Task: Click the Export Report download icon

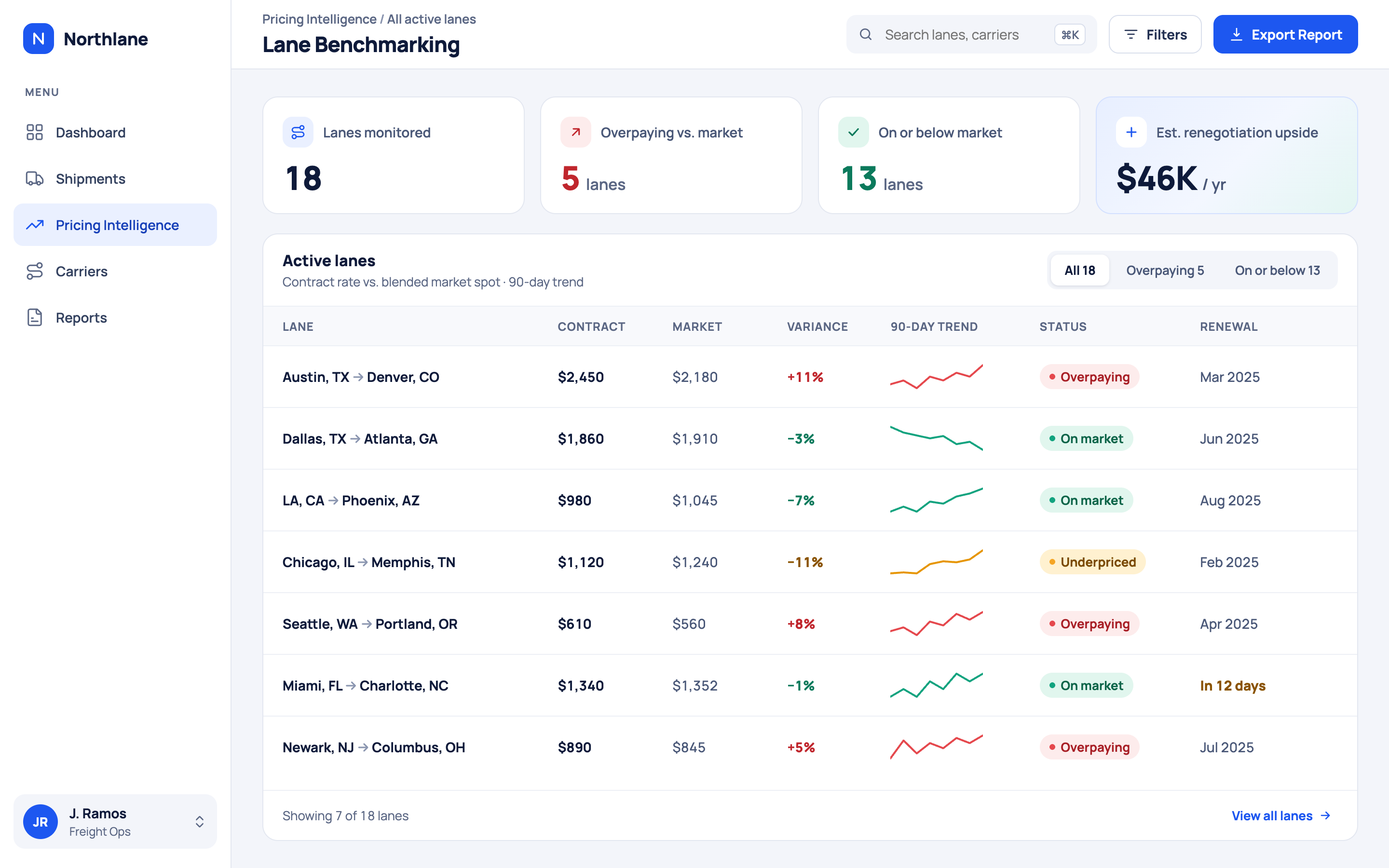Action: pyautogui.click(x=1237, y=34)
